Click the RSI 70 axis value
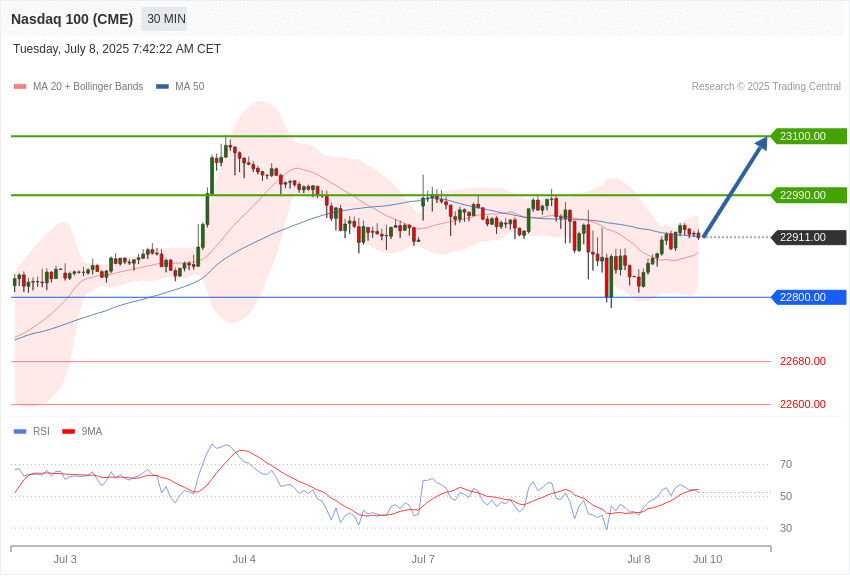 click(x=786, y=464)
